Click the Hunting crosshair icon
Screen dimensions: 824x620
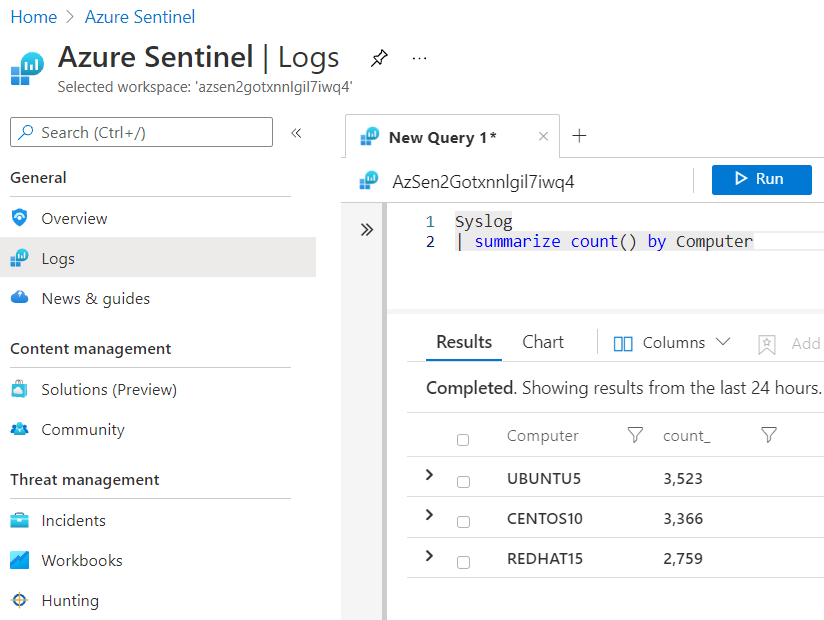coord(19,600)
